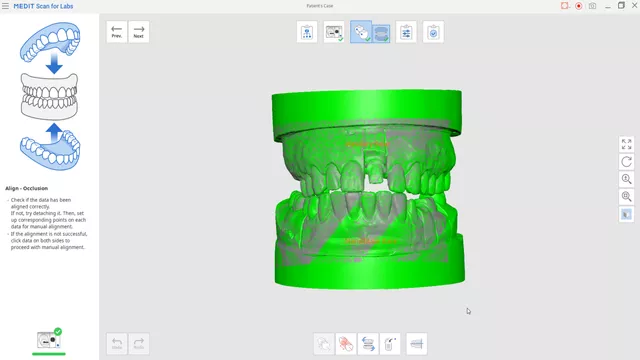This screenshot has height=360, width=640.
Task: Advance to the Next step
Action: [139, 32]
